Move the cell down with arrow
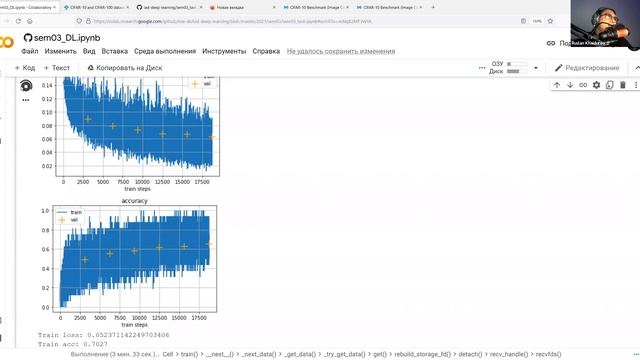Viewport: 640px width, 360px height. coord(570,85)
